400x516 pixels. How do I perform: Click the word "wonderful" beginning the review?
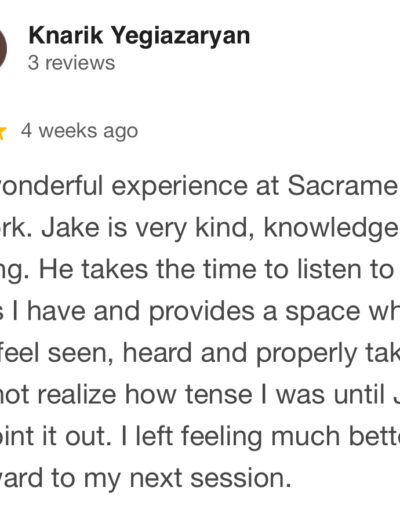(x=51, y=186)
